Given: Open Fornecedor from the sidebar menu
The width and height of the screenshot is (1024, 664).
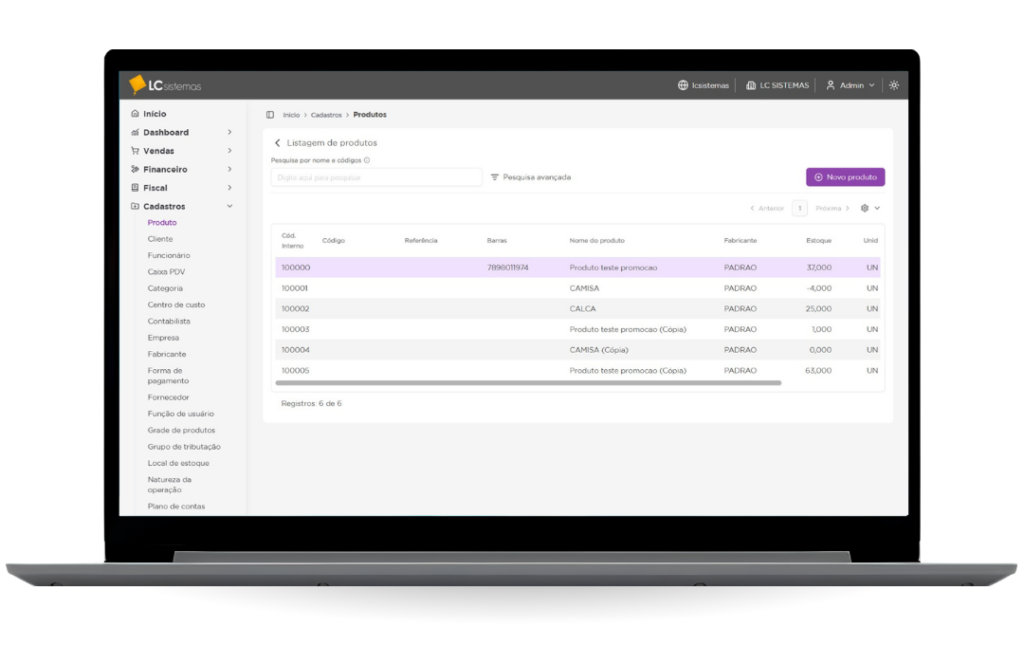Looking at the screenshot, I should [168, 397].
